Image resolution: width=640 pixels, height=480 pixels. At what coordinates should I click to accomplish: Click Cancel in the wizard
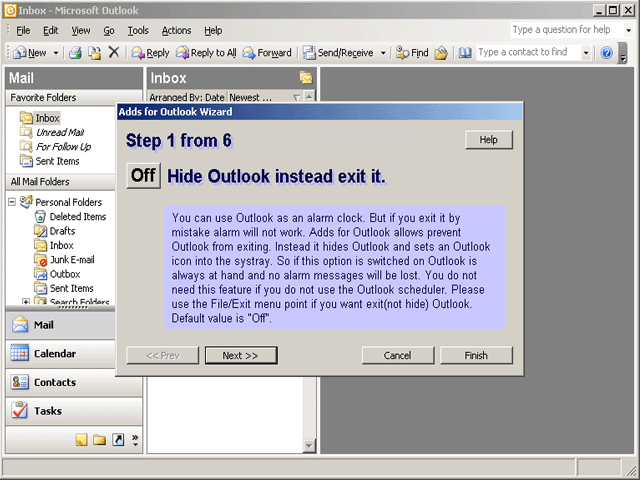398,356
